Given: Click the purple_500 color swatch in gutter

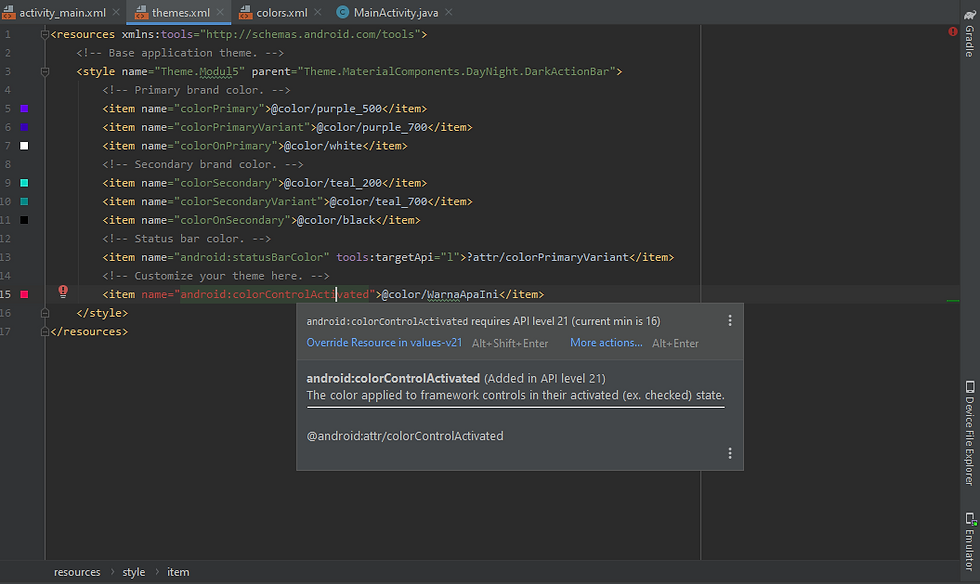Looking at the screenshot, I should (x=24, y=109).
